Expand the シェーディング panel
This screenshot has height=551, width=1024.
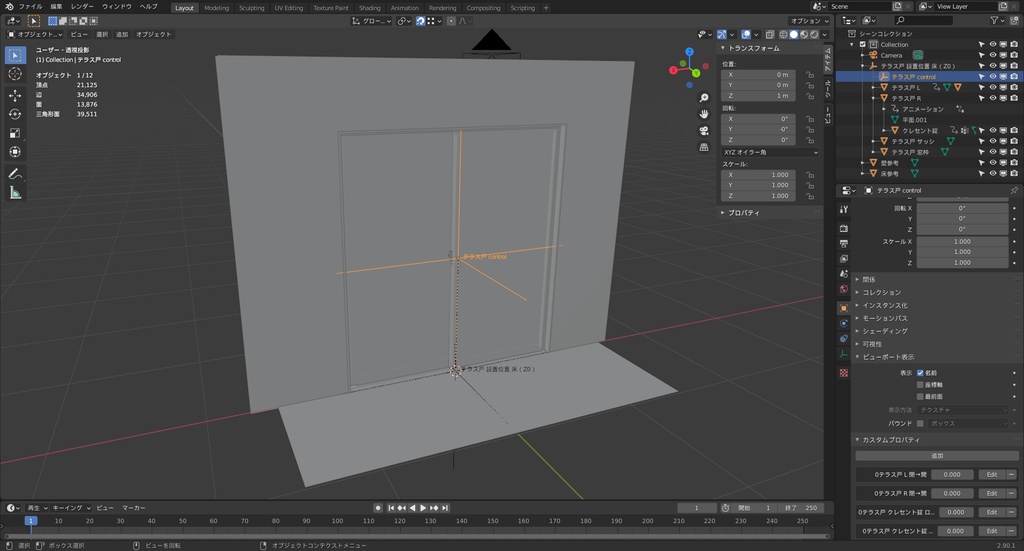point(885,331)
